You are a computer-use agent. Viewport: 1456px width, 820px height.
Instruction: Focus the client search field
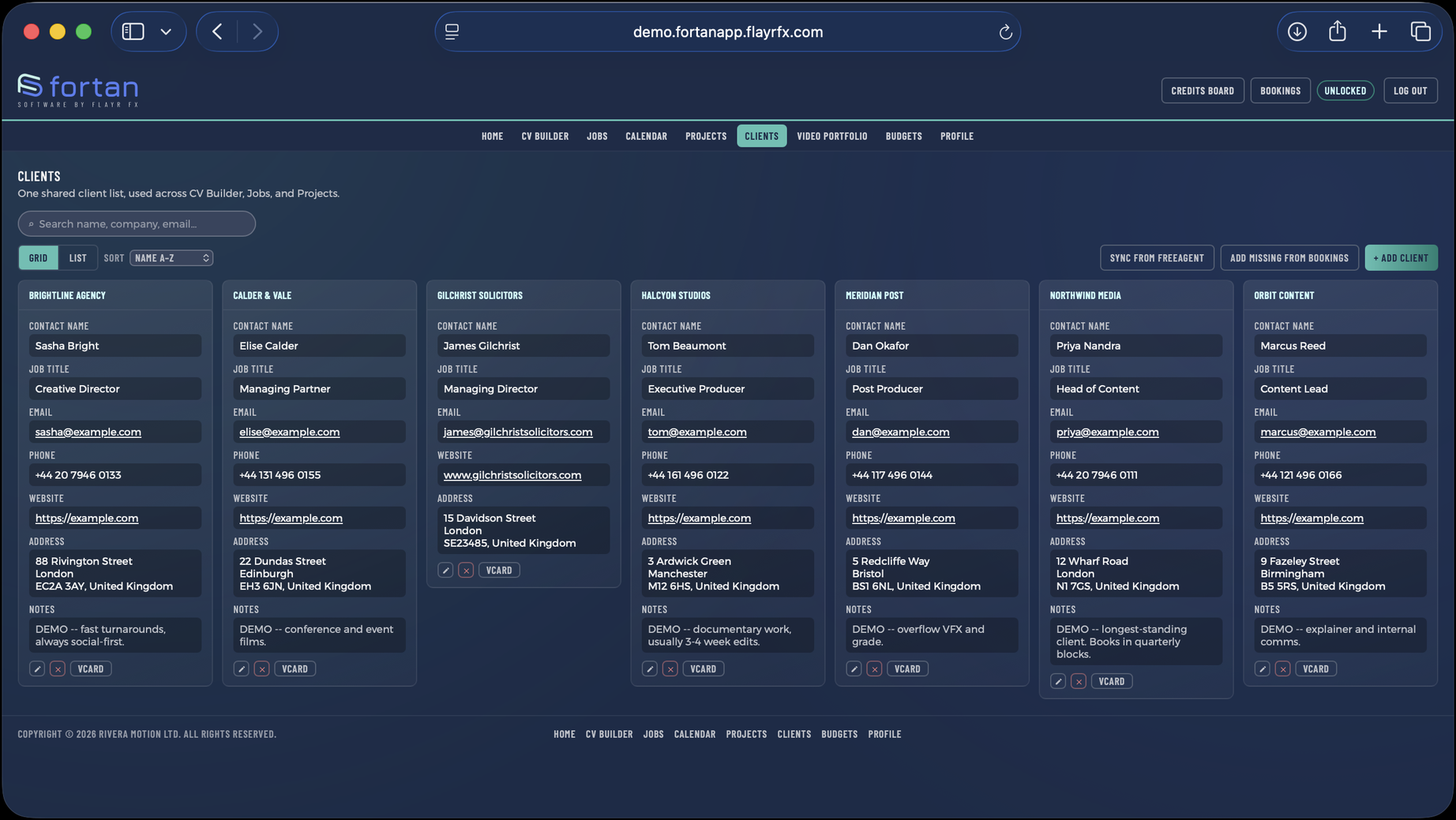click(137, 223)
